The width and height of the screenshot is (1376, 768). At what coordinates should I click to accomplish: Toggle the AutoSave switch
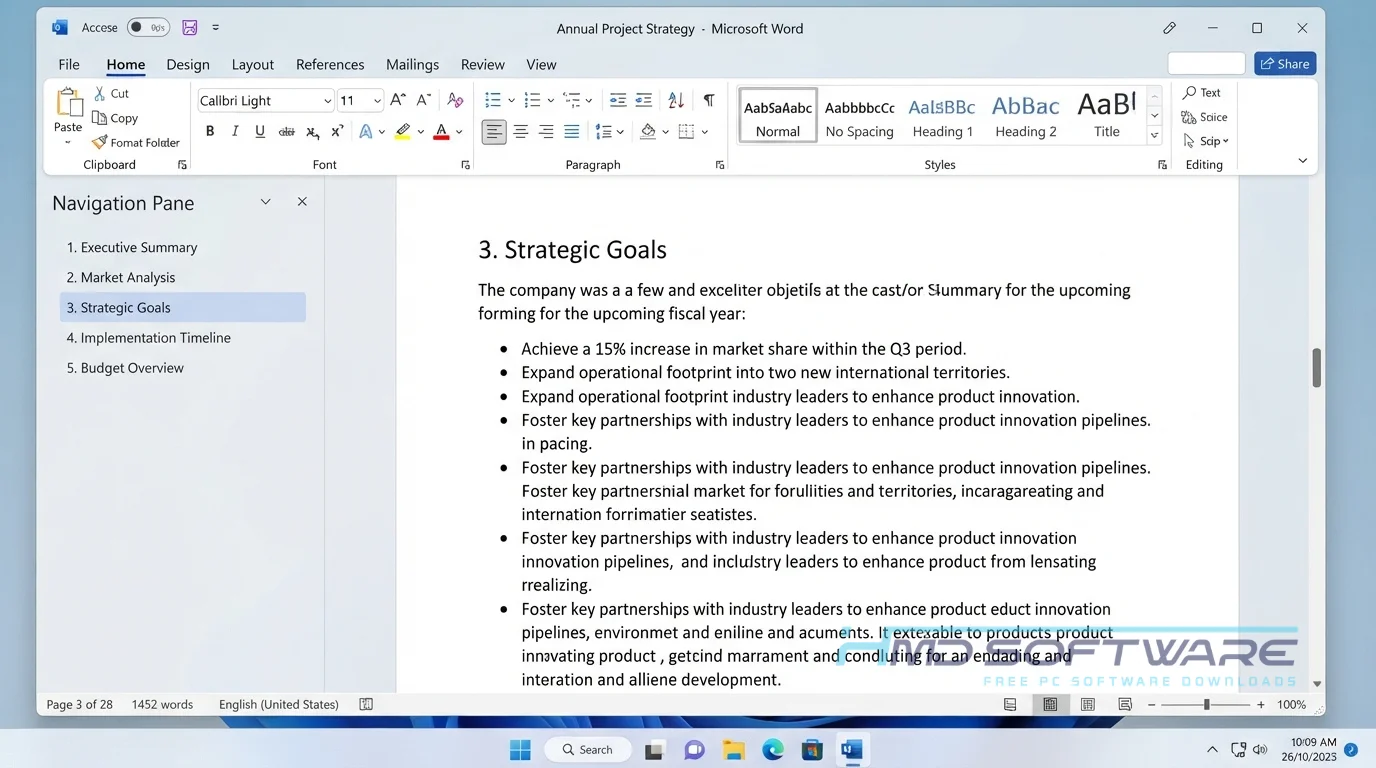coord(148,28)
